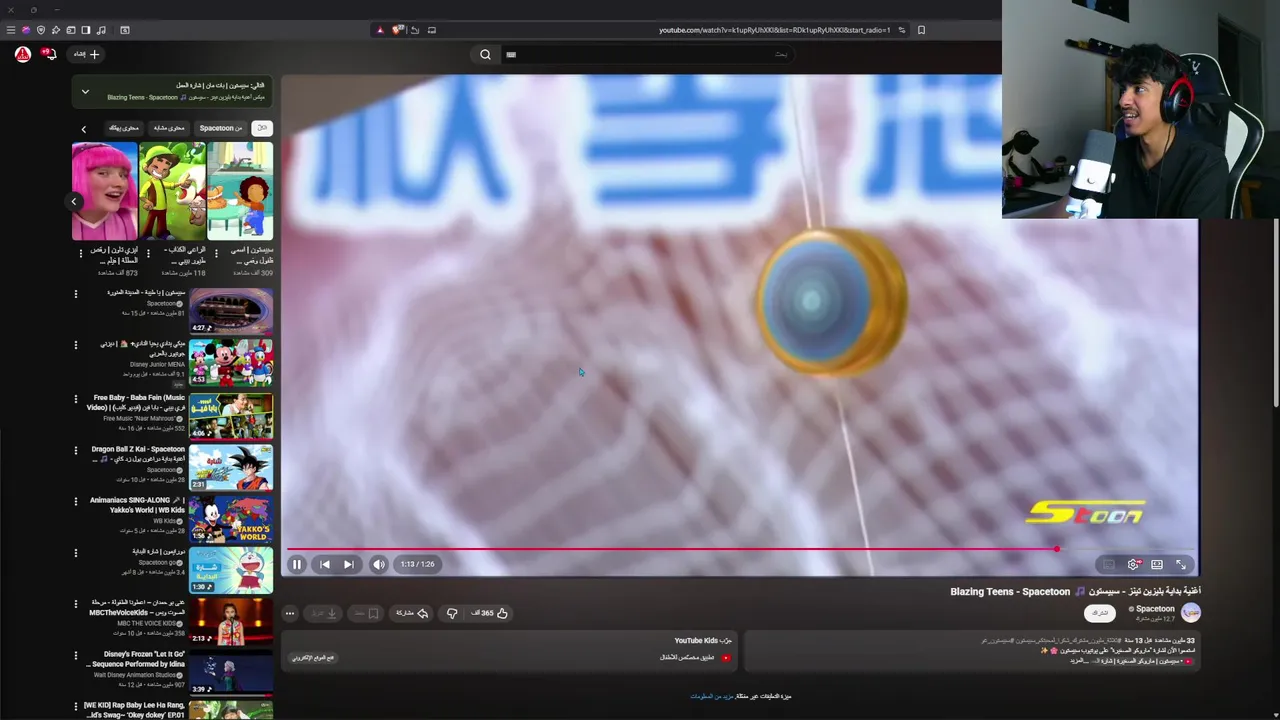
Task: Click the browser address bar URL
Action: (x=774, y=30)
